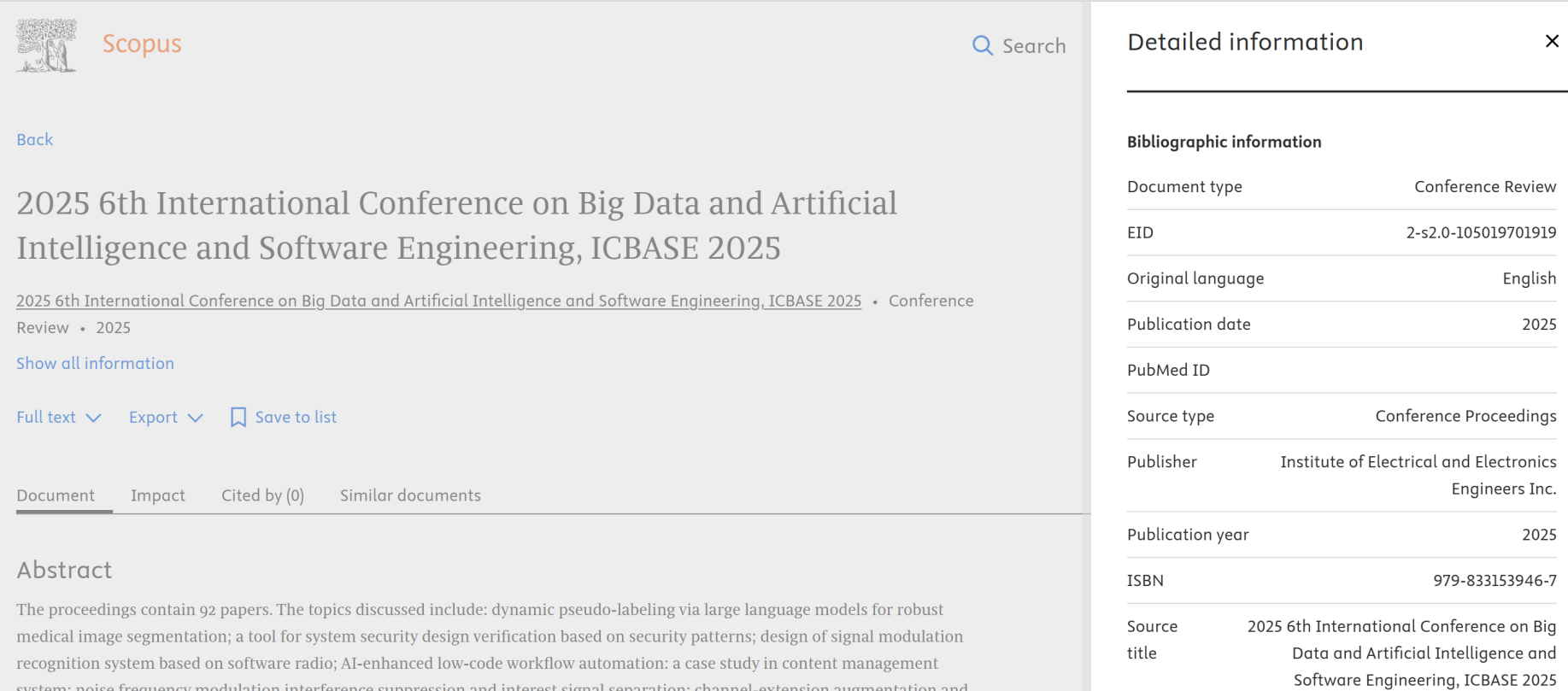Open the ICBASE 2025 source title link

click(439, 301)
